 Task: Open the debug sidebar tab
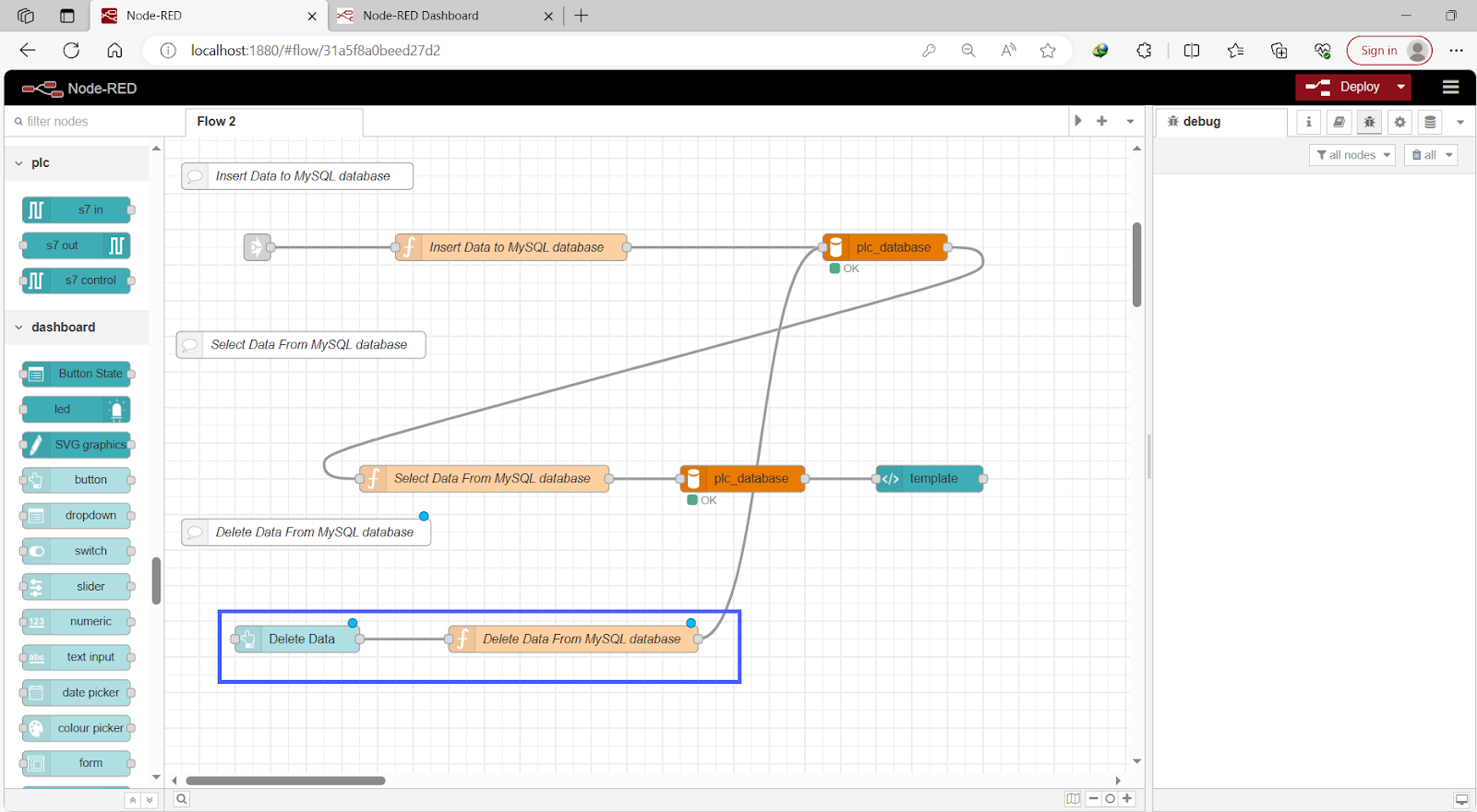coord(1221,122)
